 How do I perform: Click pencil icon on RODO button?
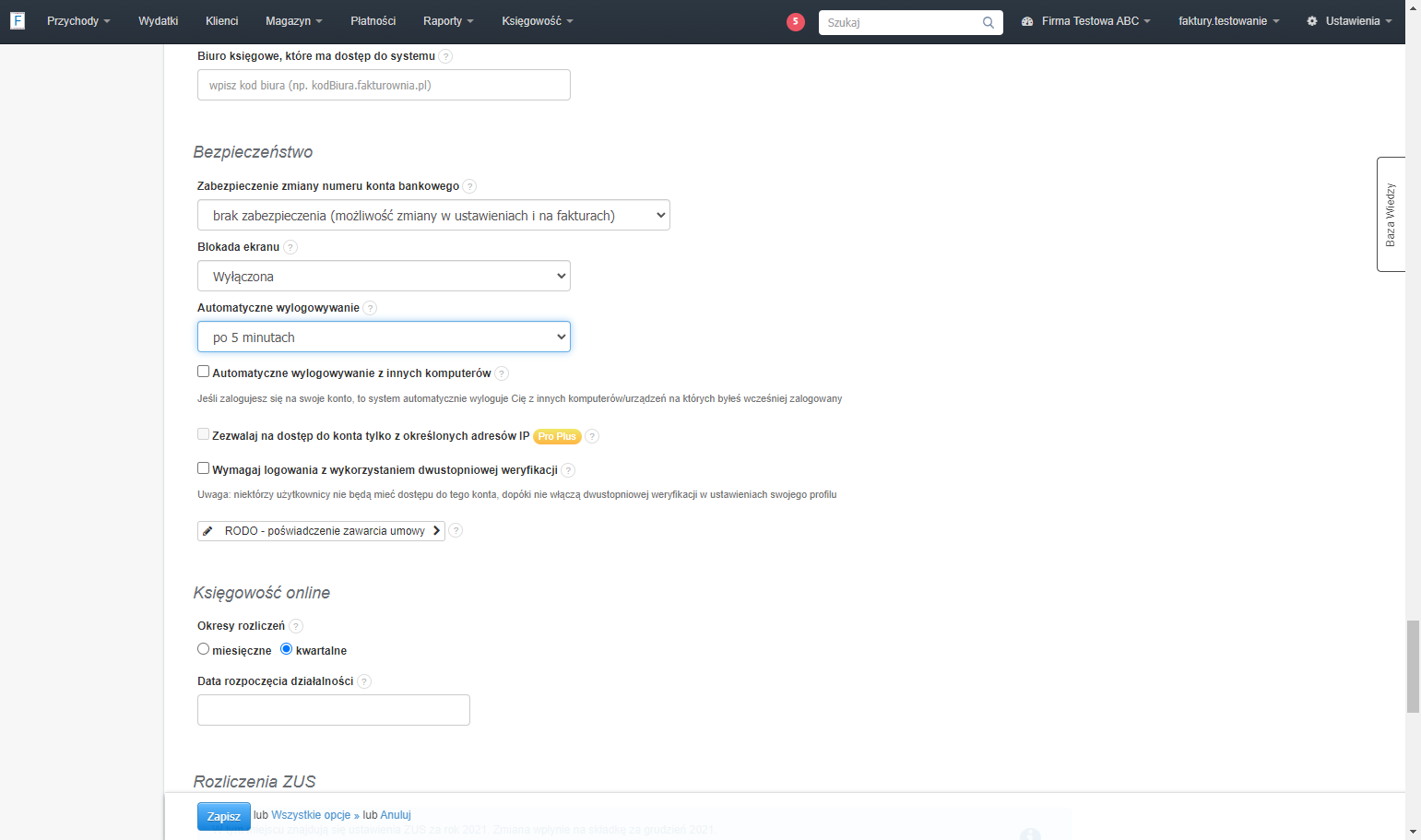tap(207, 531)
